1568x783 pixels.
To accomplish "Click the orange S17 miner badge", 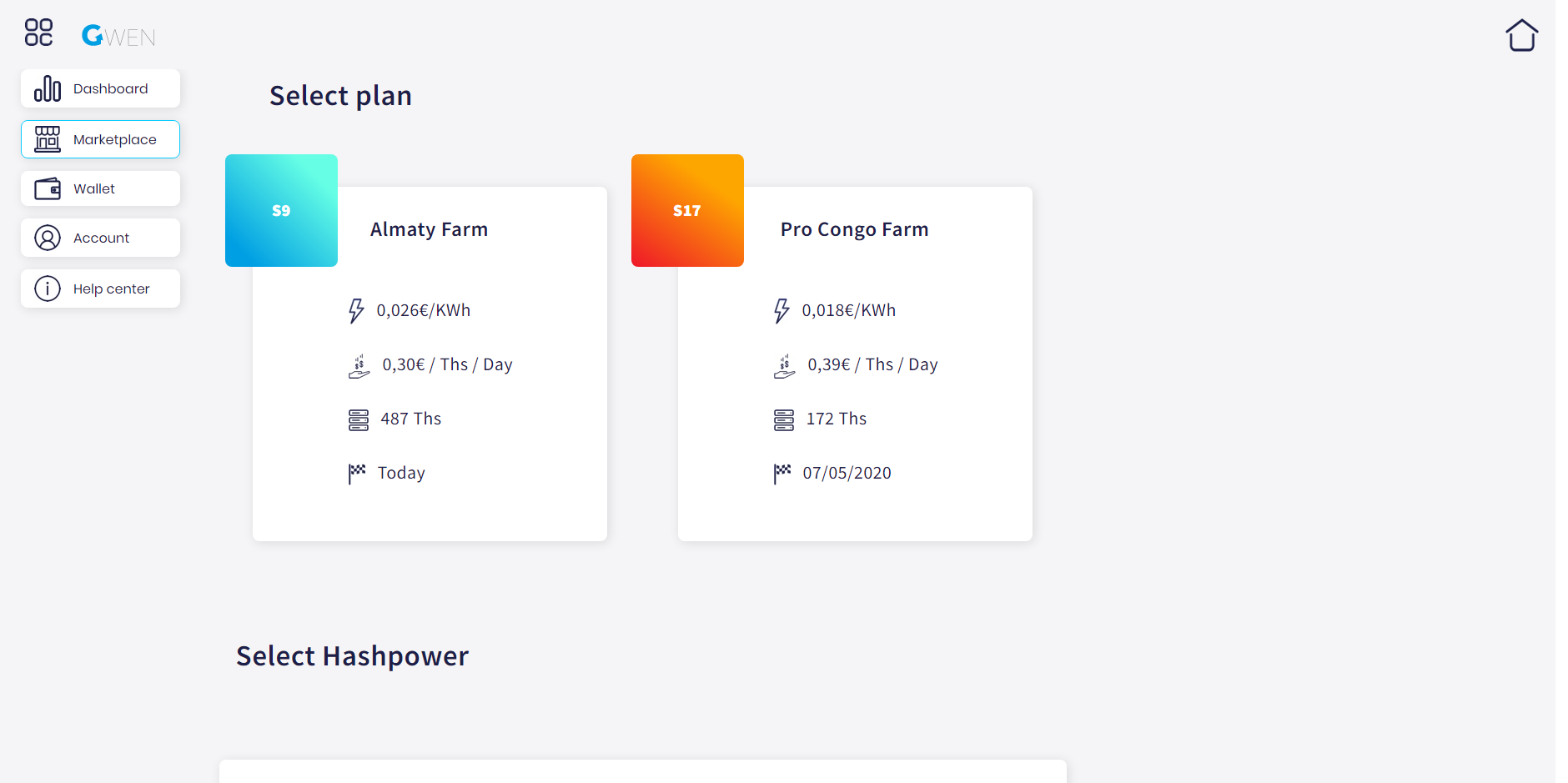I will pyautogui.click(x=687, y=210).
